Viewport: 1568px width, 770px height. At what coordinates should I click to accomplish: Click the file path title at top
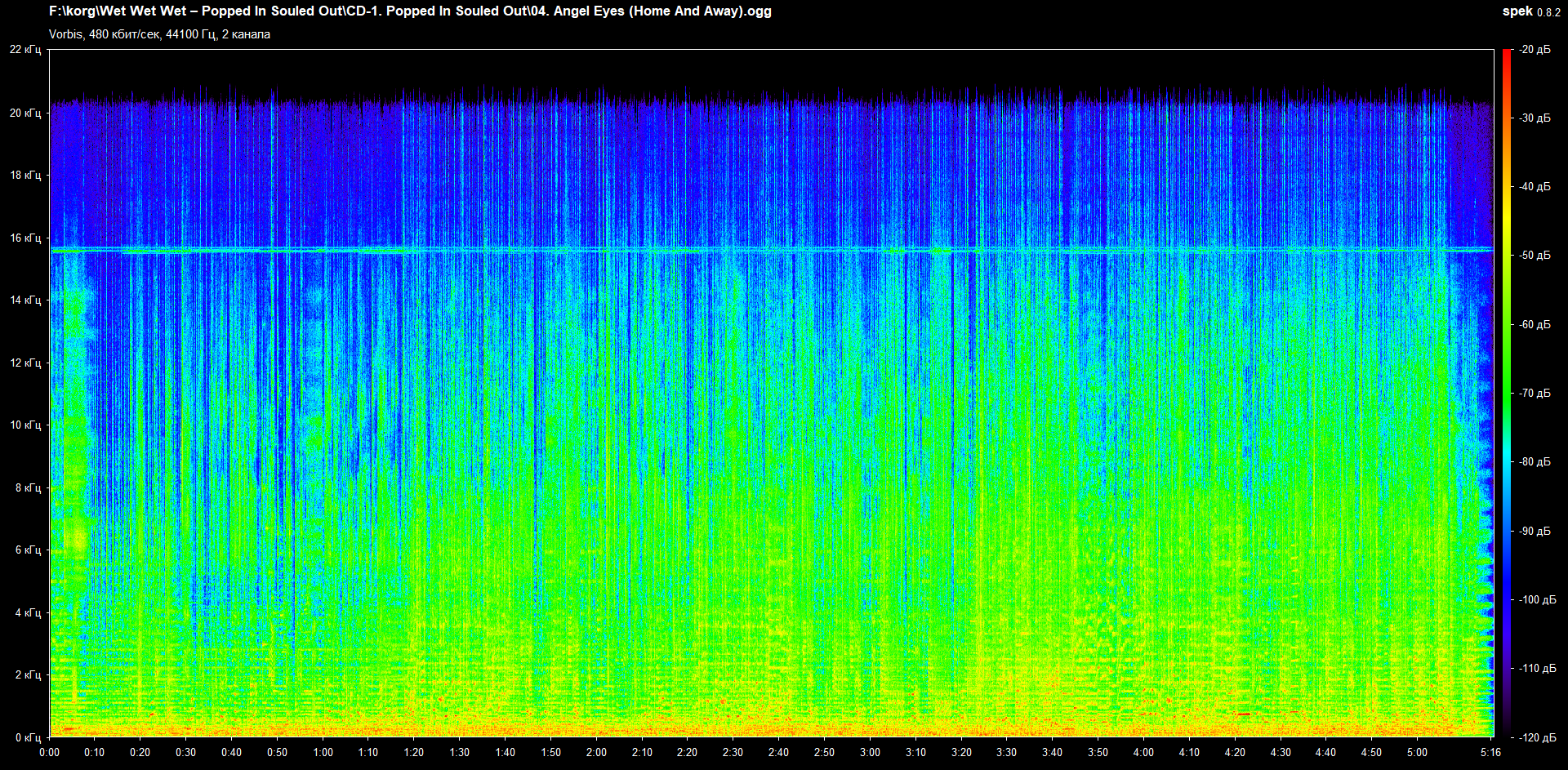click(x=410, y=11)
